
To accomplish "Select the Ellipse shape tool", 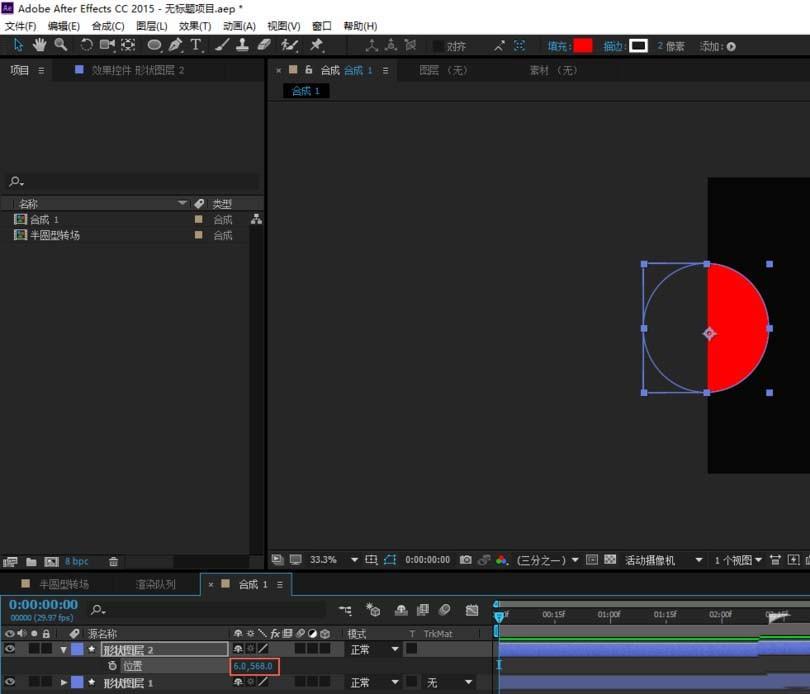I will coord(154,45).
